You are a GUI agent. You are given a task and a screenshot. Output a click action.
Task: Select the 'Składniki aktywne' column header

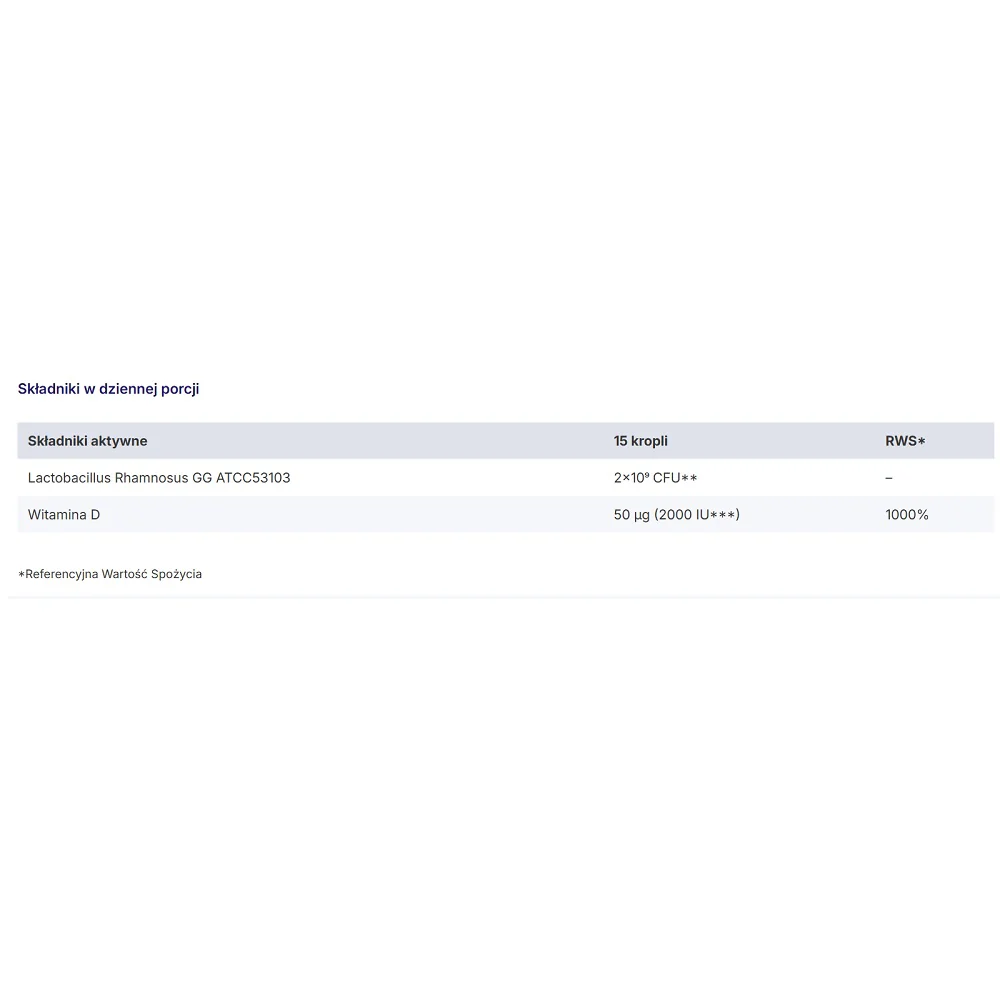(x=87, y=441)
